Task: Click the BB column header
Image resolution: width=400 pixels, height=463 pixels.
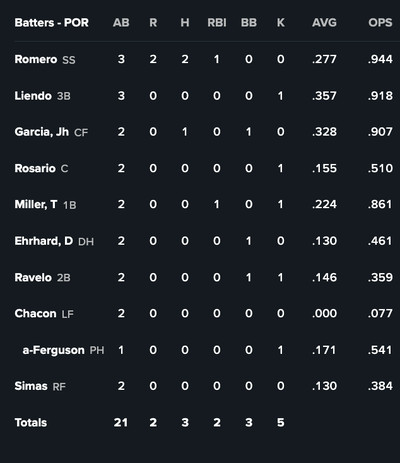Action: 249,23
